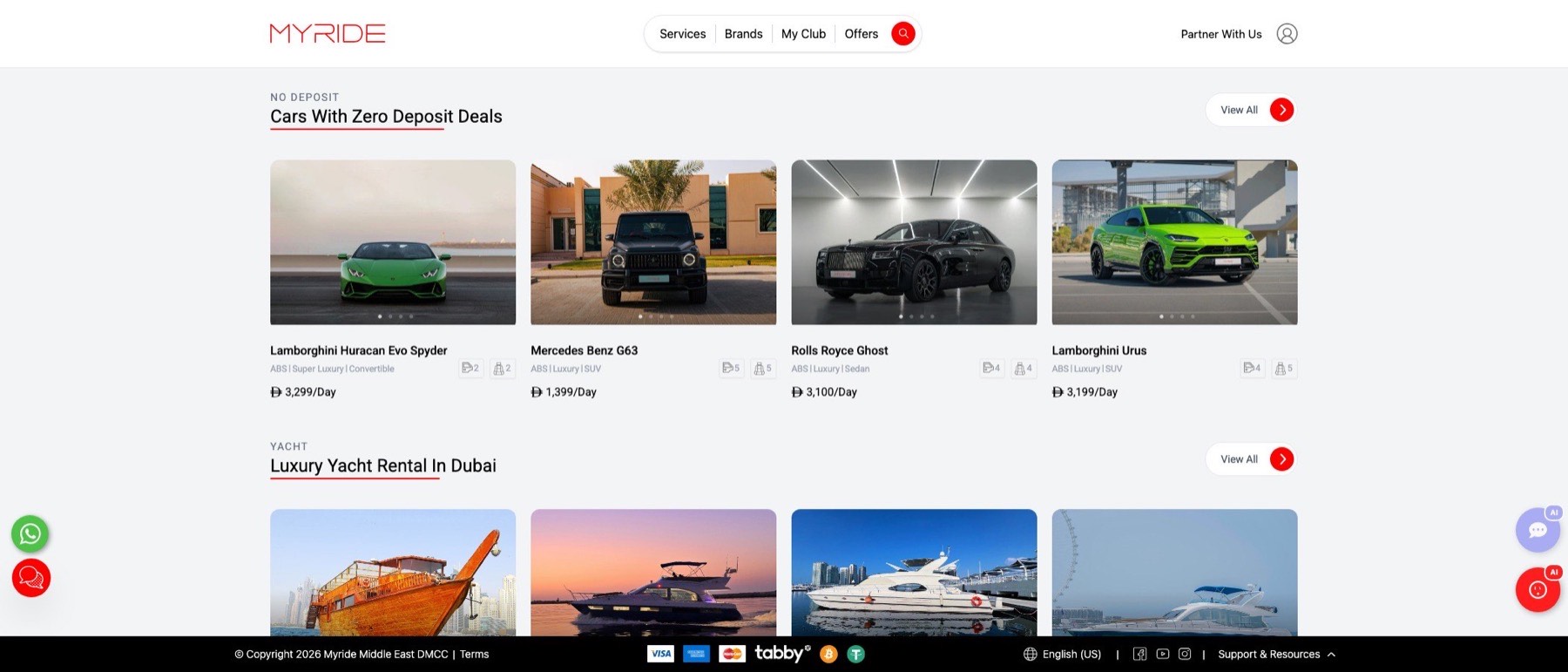Click the Bitcoin payment icon

[828, 654]
